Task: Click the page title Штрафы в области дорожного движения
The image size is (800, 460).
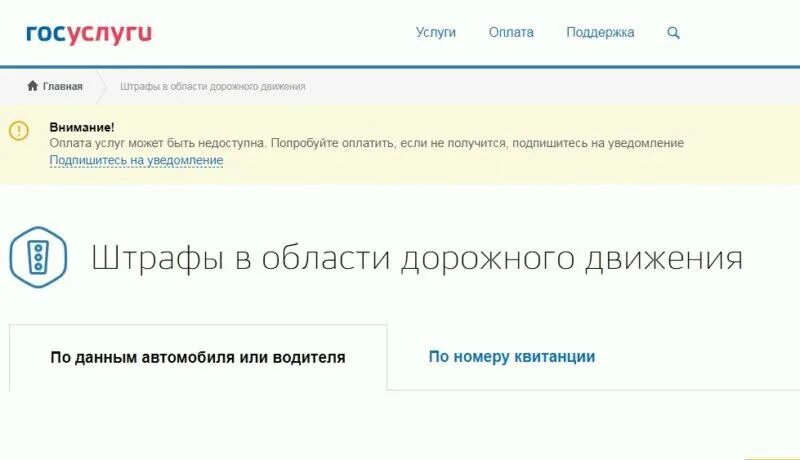Action: [x=417, y=258]
